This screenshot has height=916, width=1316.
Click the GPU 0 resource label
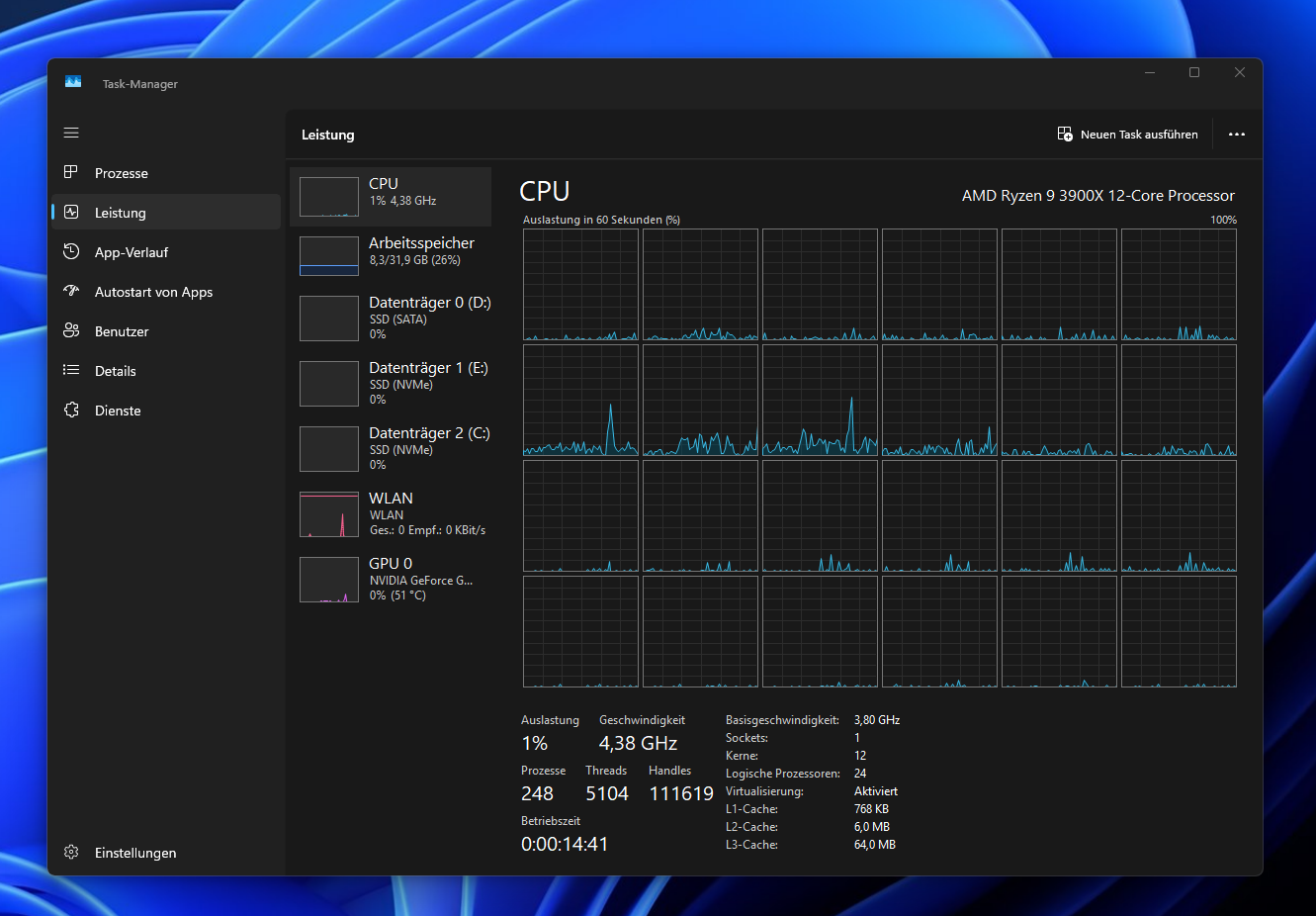(391, 564)
